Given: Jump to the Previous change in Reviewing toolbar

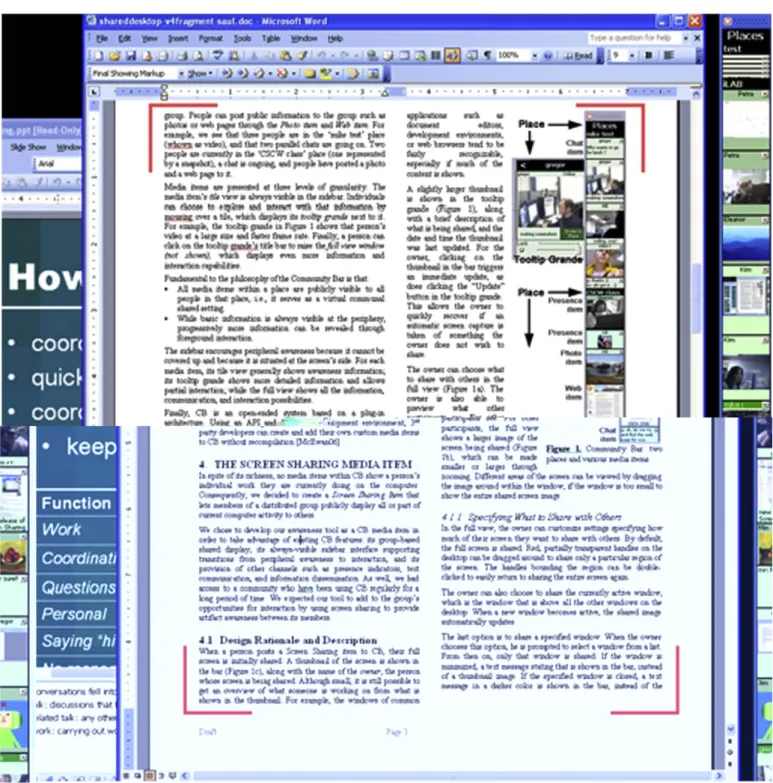Looking at the screenshot, I should [227, 74].
